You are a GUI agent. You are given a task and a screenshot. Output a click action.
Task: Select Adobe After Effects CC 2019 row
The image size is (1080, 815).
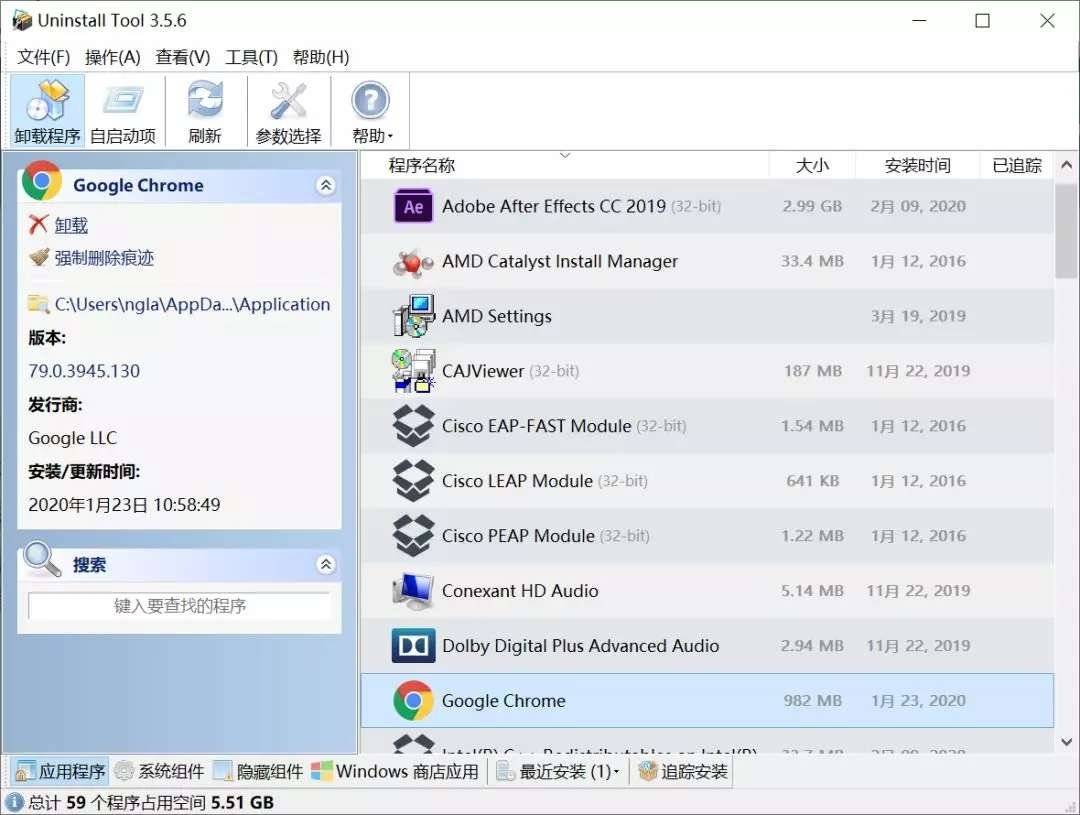[x=707, y=206]
